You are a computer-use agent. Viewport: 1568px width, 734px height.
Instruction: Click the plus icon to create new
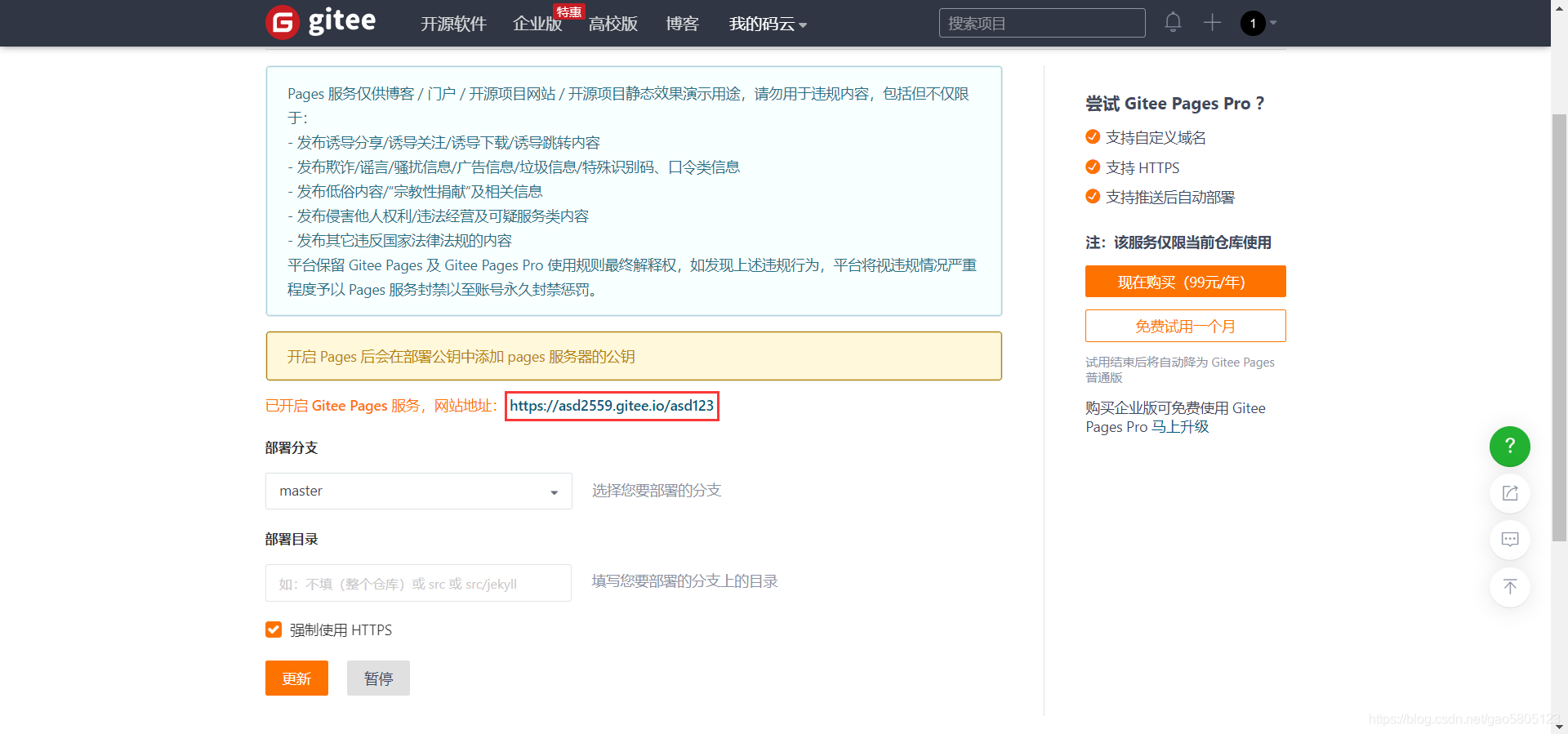1212,23
